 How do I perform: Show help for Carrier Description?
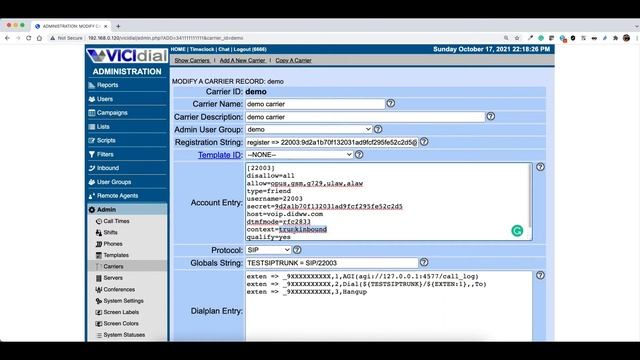coord(491,116)
